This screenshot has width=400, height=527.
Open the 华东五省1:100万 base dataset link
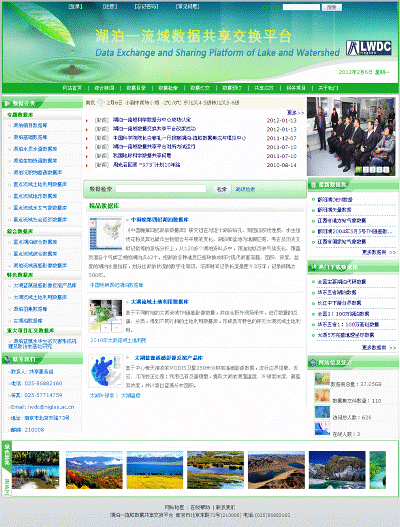pos(348,325)
